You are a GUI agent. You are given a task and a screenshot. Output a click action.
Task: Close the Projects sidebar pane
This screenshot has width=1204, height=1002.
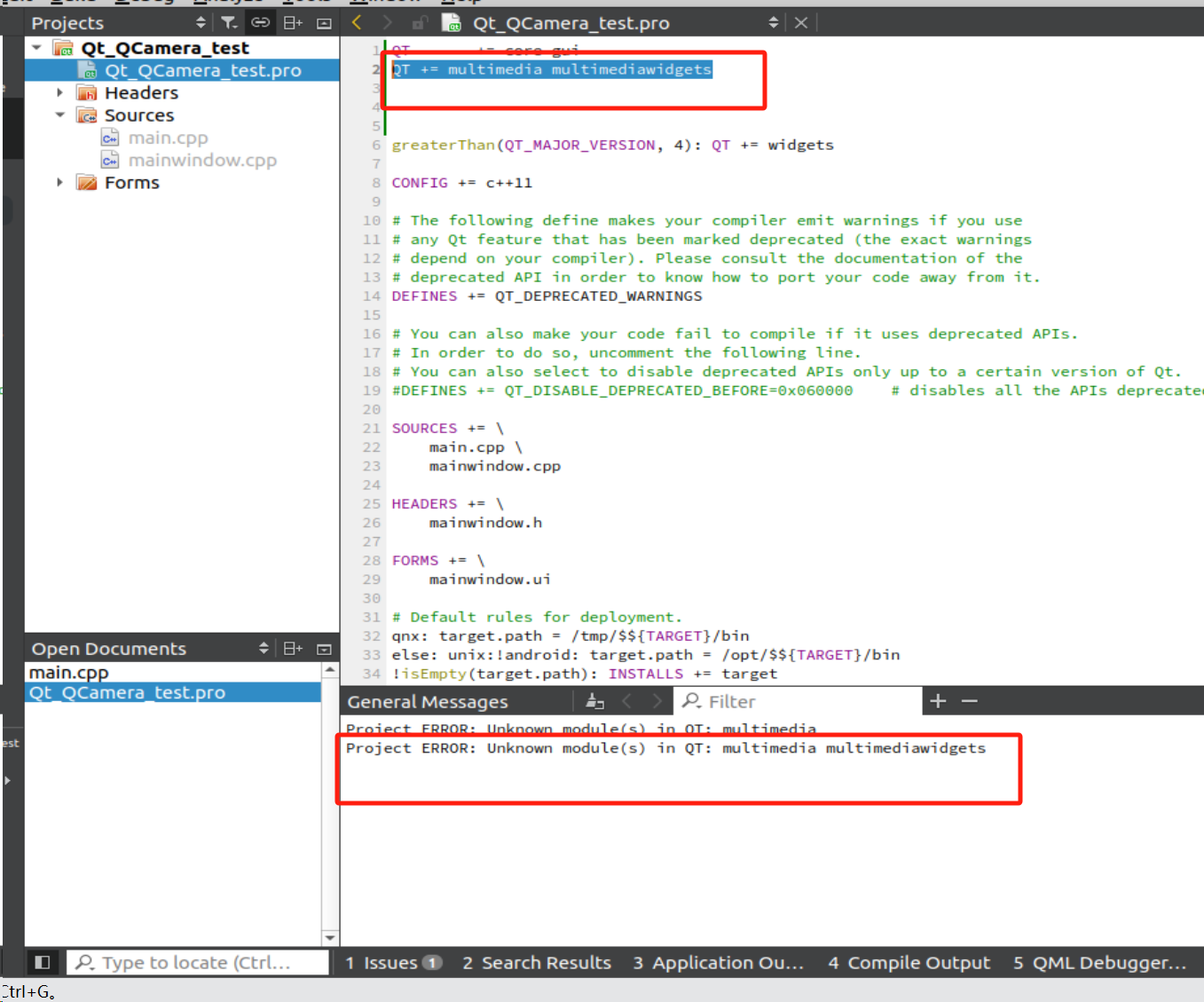pyautogui.click(x=324, y=23)
